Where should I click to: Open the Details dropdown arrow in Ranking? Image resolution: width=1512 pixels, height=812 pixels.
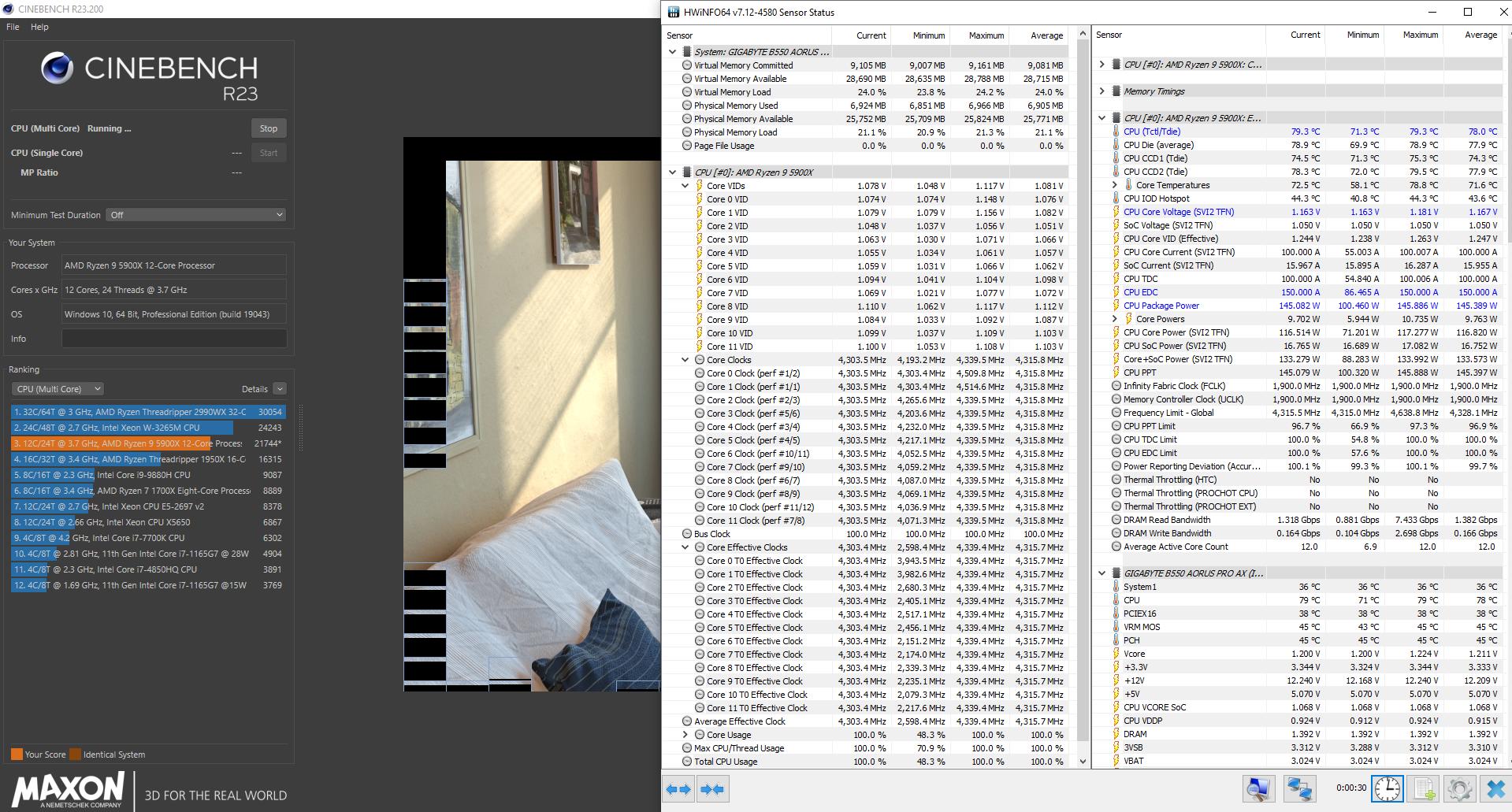click(x=280, y=389)
